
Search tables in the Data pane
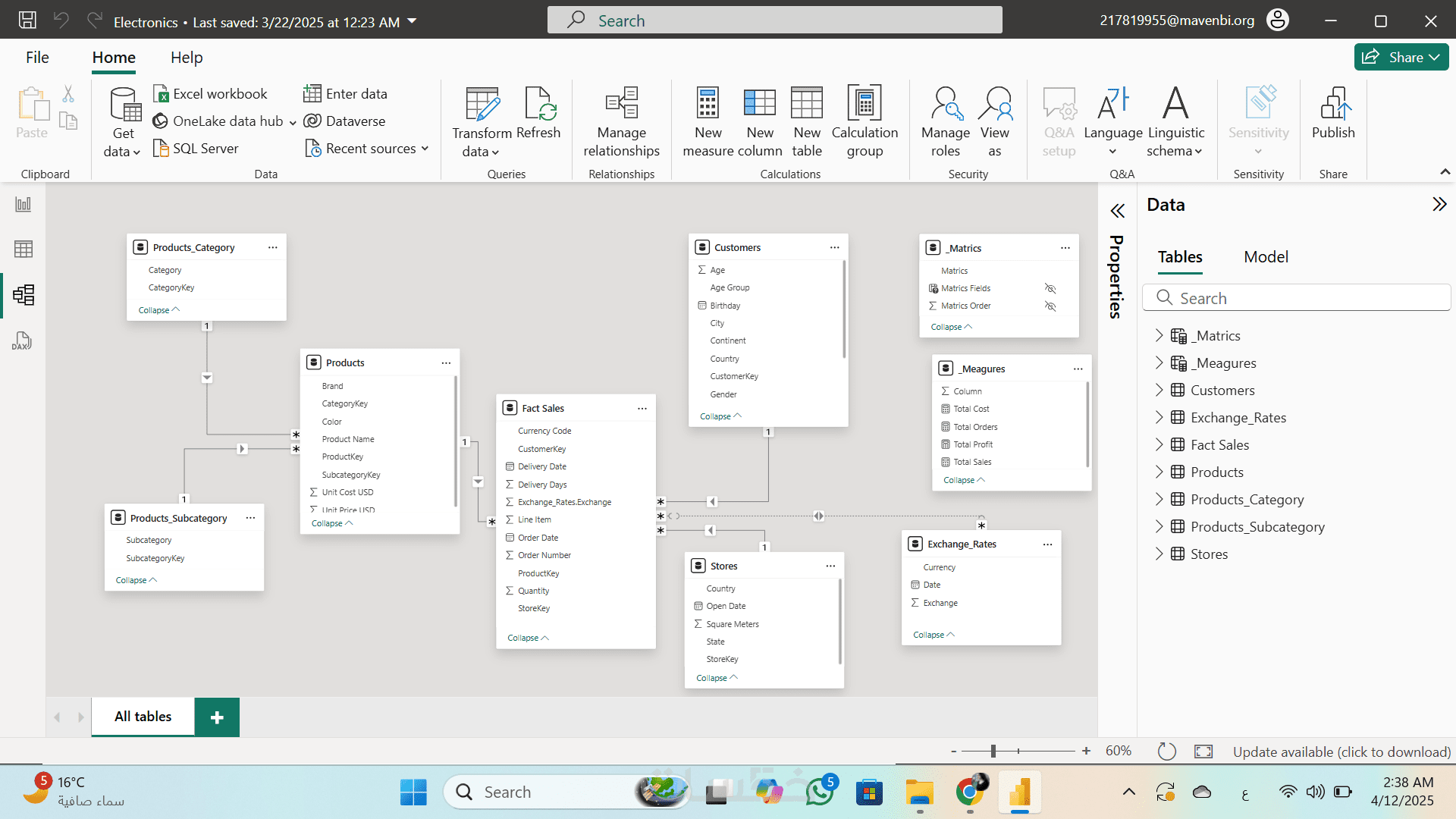click(1296, 298)
